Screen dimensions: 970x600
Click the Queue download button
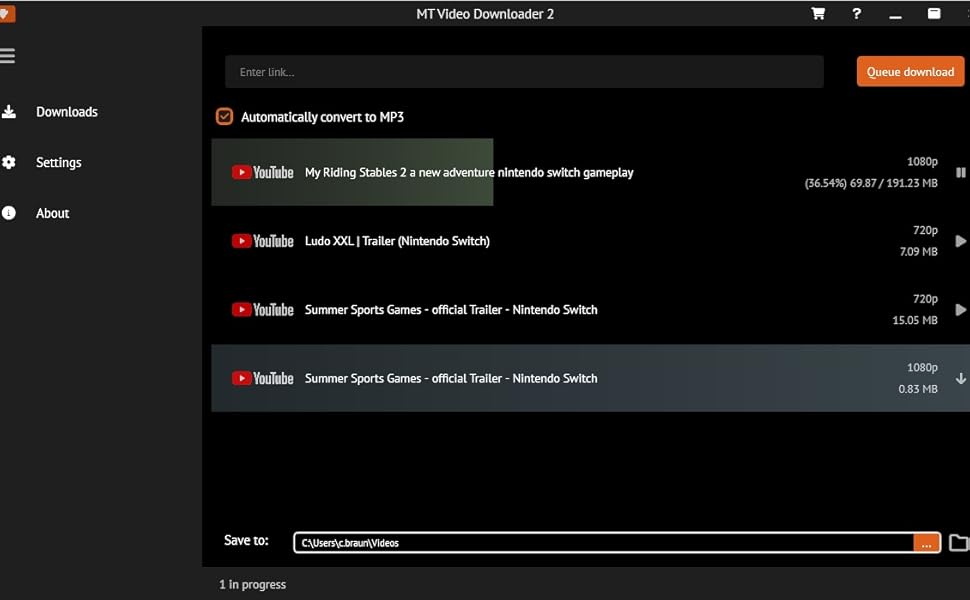[909, 71]
